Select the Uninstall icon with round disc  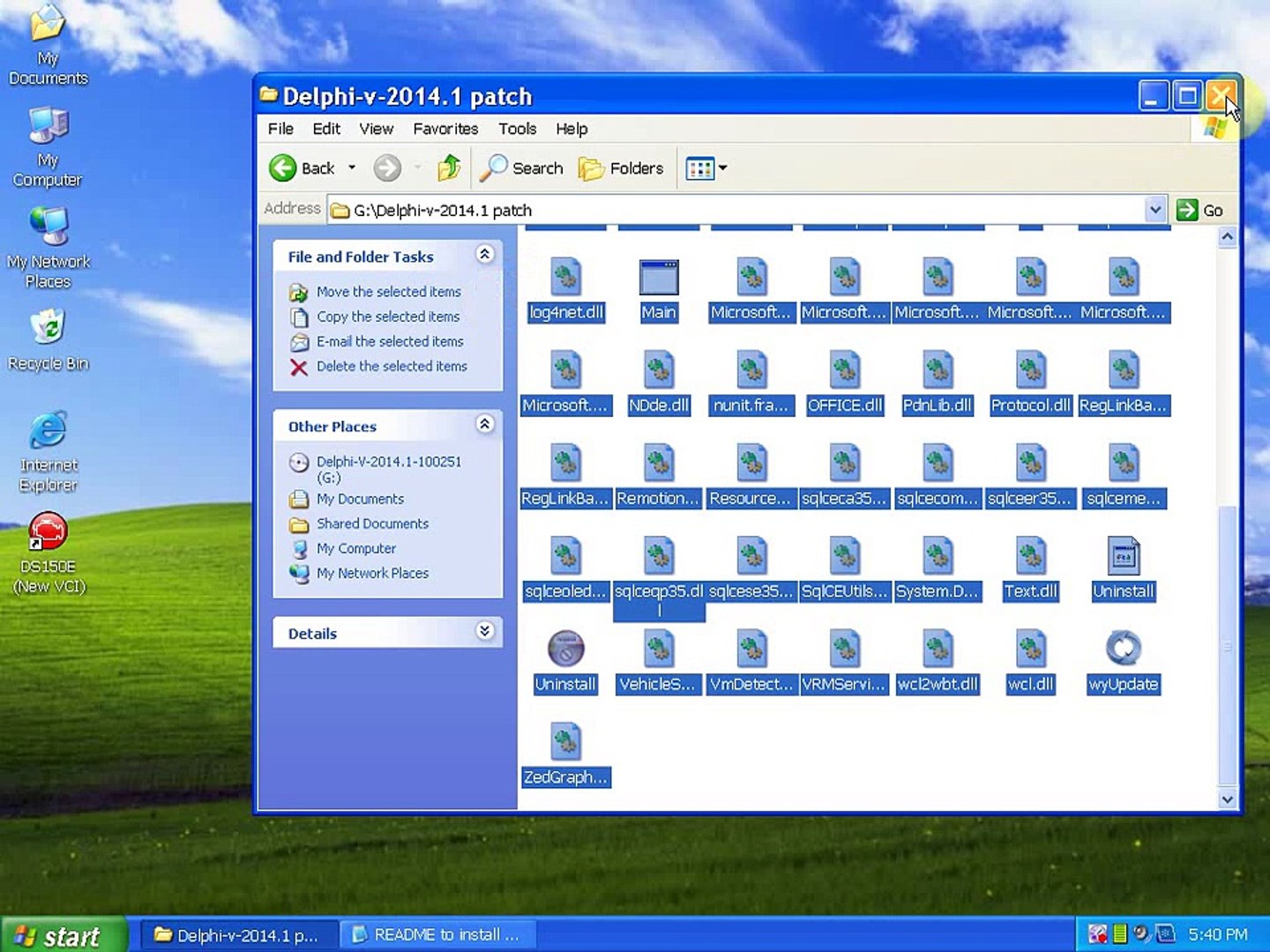click(565, 661)
